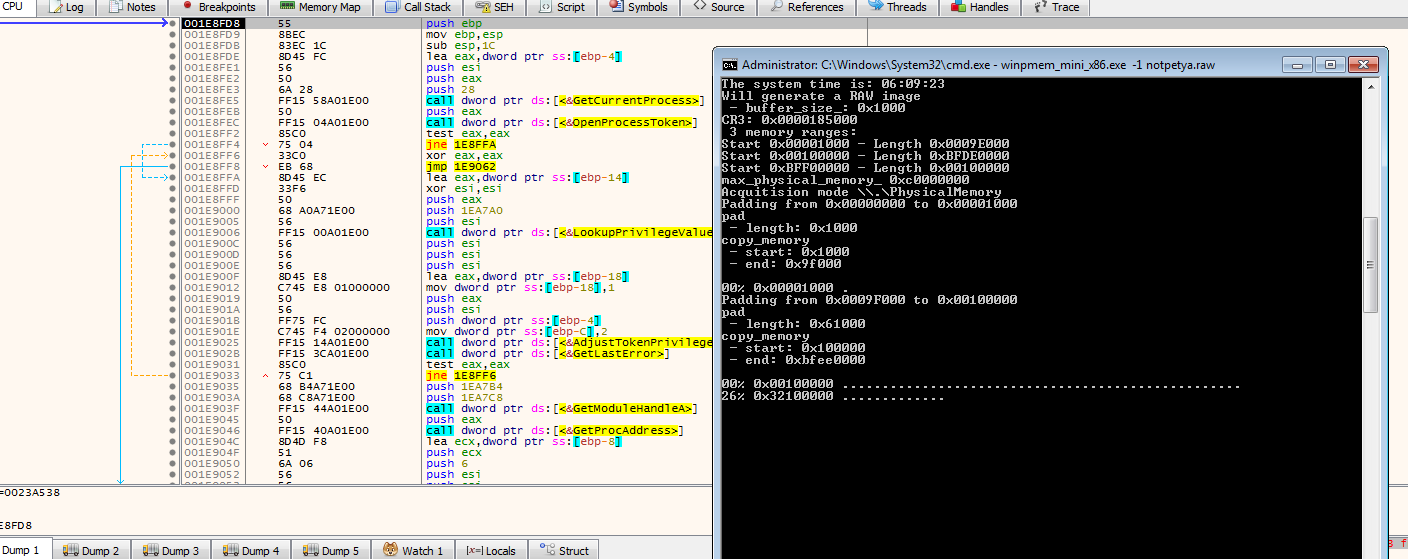Viewport: 1408px width, 559px height.
Task: Click opcode bytes C745 F4 02000000
Action: point(334,331)
